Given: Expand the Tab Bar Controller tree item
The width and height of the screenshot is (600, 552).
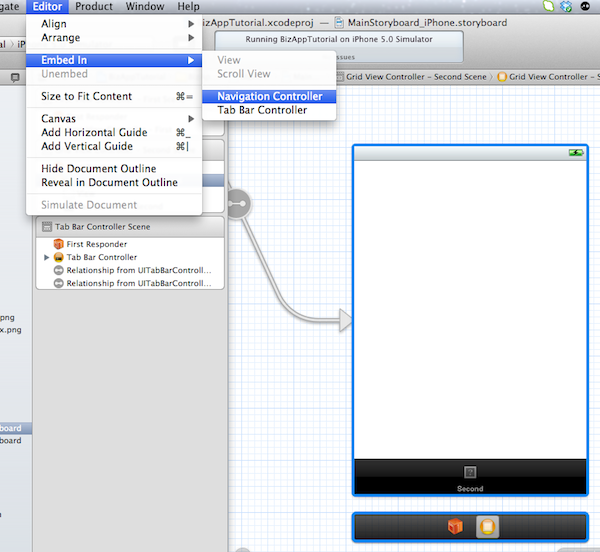Looking at the screenshot, I should (46, 257).
